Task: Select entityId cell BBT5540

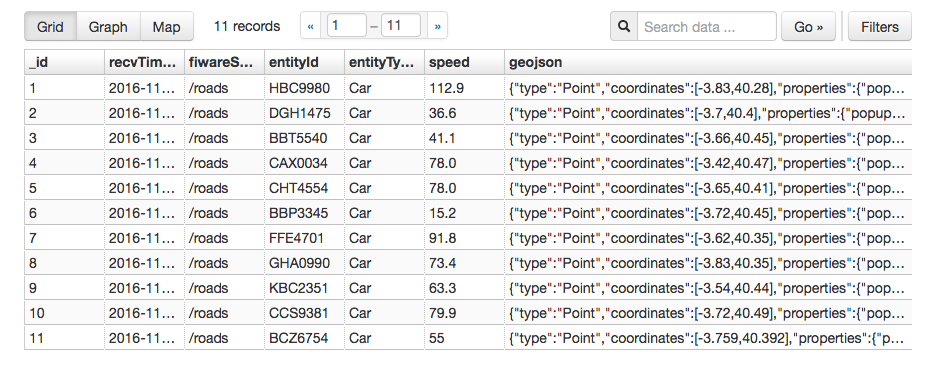Action: click(304, 138)
